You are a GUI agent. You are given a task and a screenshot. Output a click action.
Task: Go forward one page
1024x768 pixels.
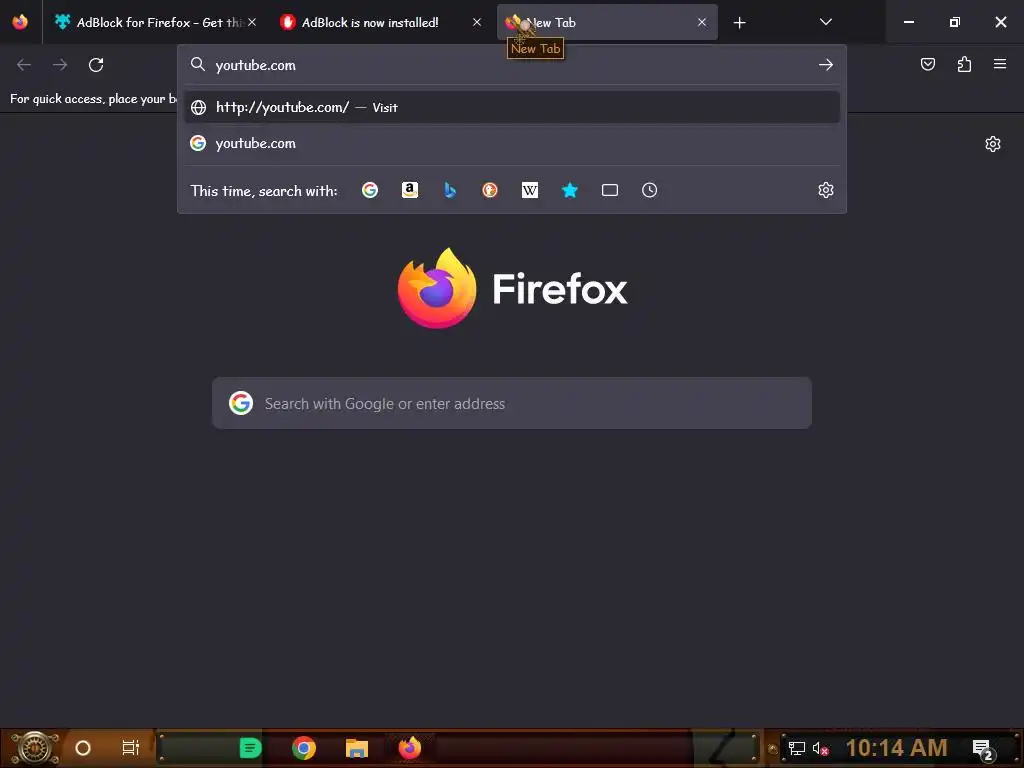click(x=60, y=65)
